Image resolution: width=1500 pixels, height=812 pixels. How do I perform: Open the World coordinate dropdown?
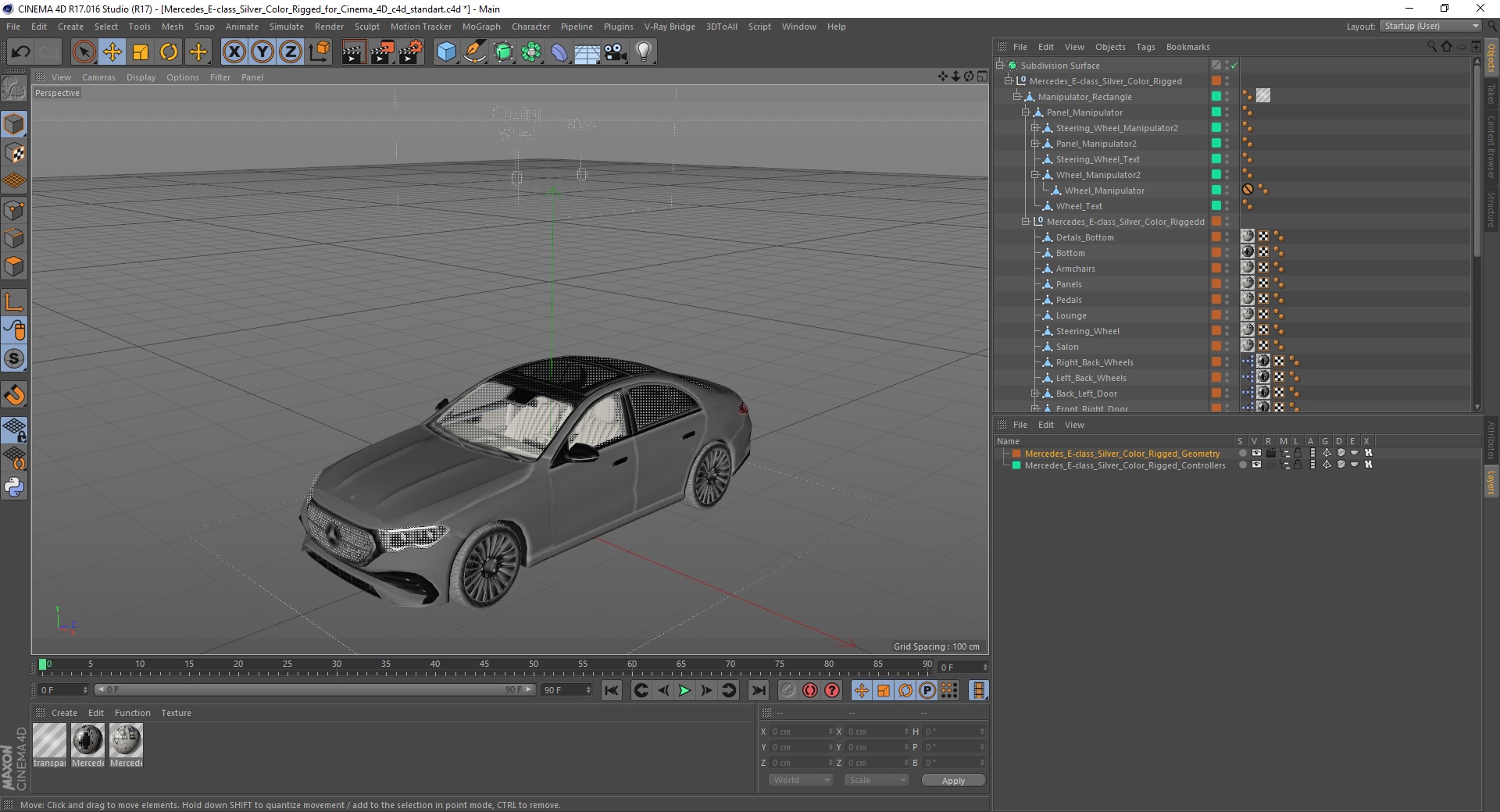coord(801,780)
